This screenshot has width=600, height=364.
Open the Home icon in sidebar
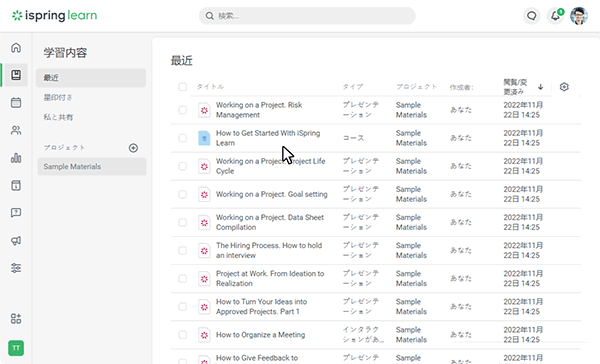pyautogui.click(x=16, y=47)
